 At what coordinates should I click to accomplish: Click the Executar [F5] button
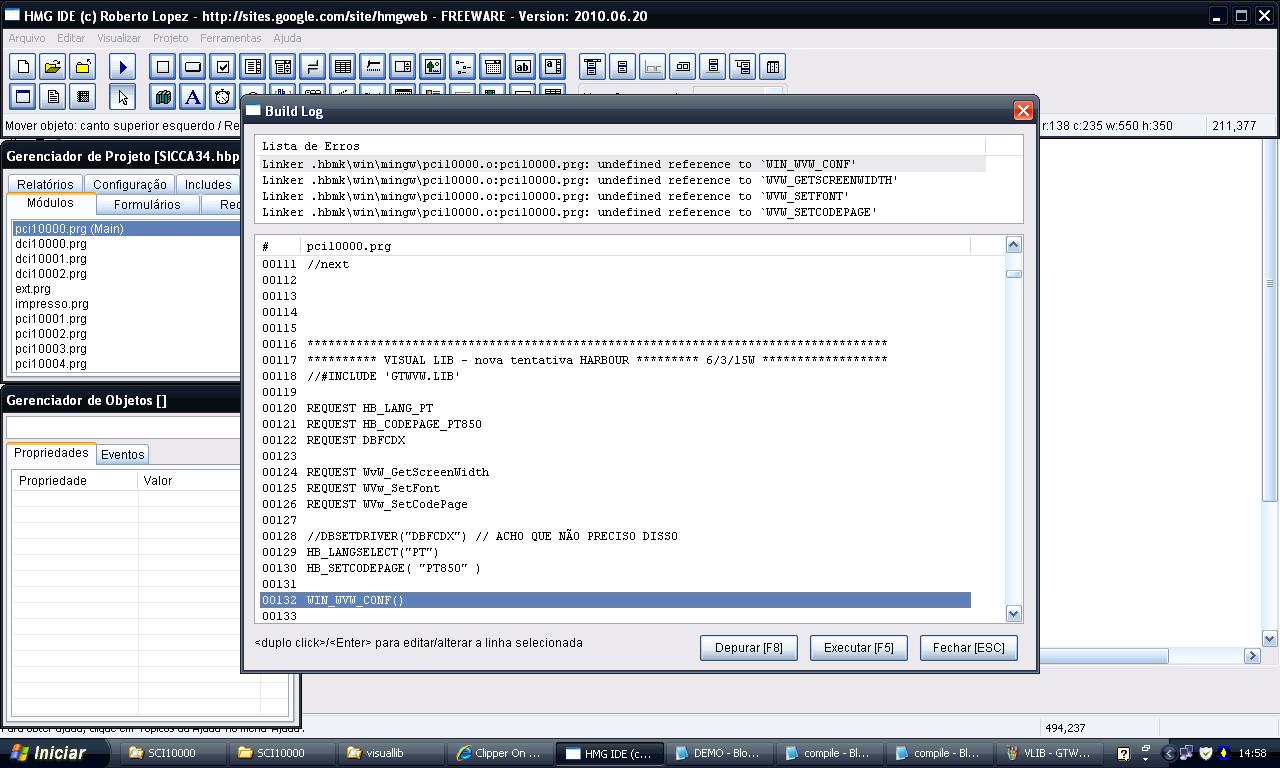tap(858, 648)
